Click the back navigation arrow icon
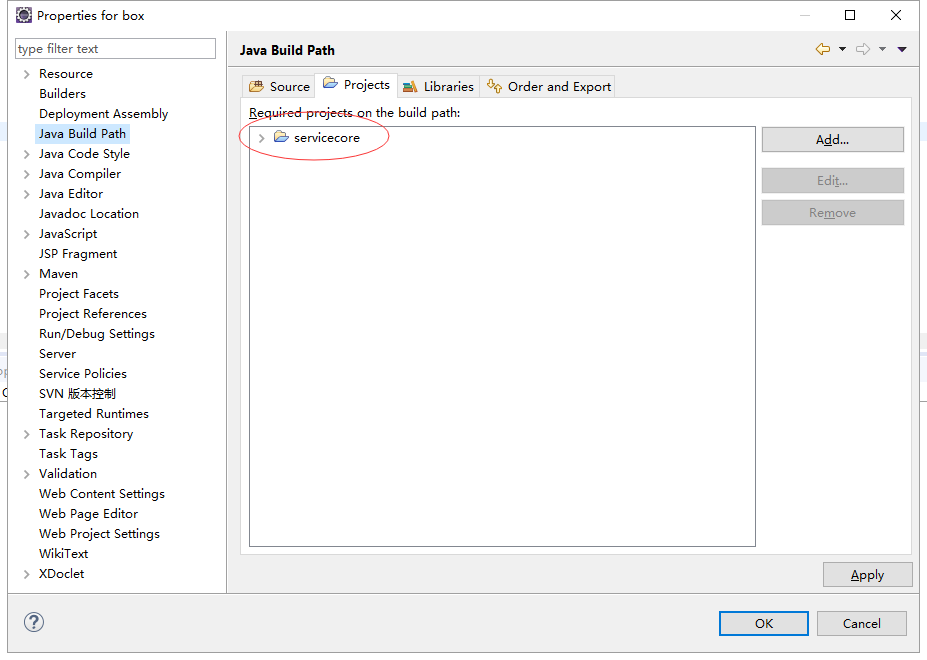The height and width of the screenshot is (660, 927). [x=822, y=49]
